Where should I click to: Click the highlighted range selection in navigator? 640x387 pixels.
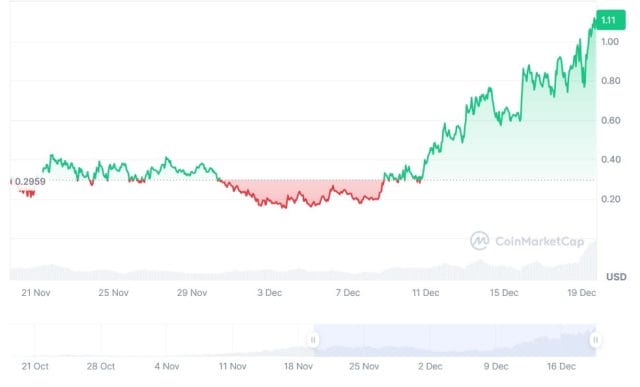pyautogui.click(x=454, y=340)
